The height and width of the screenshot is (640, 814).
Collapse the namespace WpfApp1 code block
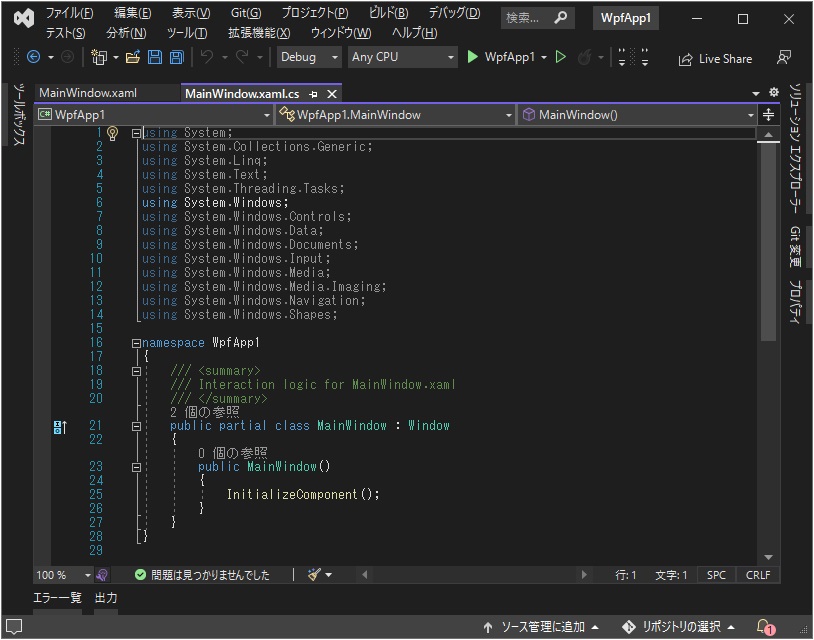[x=136, y=343]
